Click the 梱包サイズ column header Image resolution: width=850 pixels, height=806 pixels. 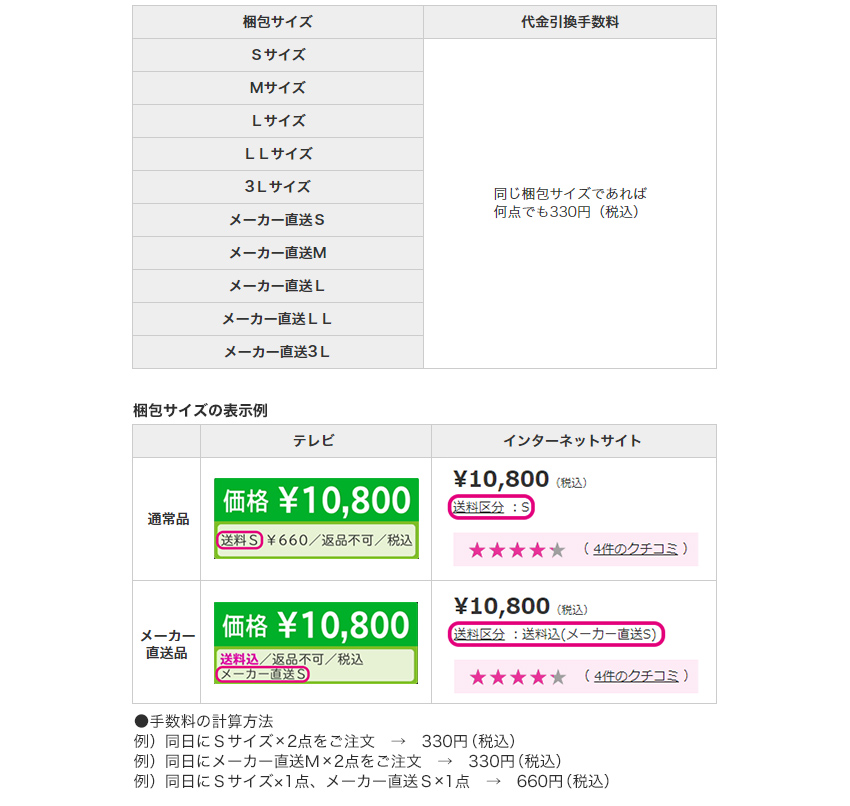[x=278, y=22]
